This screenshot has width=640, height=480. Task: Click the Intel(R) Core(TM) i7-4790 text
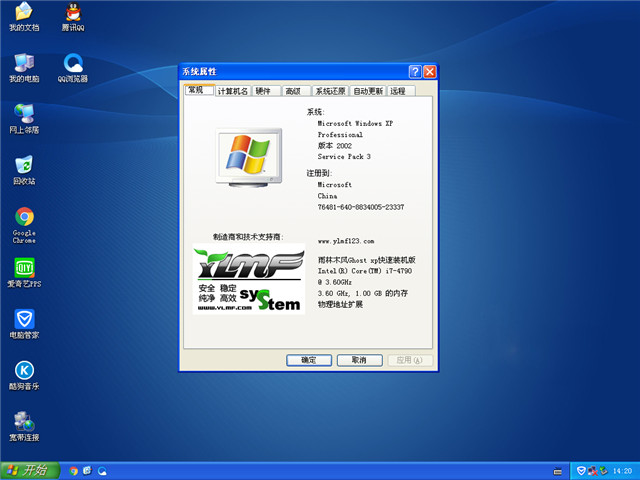pos(365,271)
